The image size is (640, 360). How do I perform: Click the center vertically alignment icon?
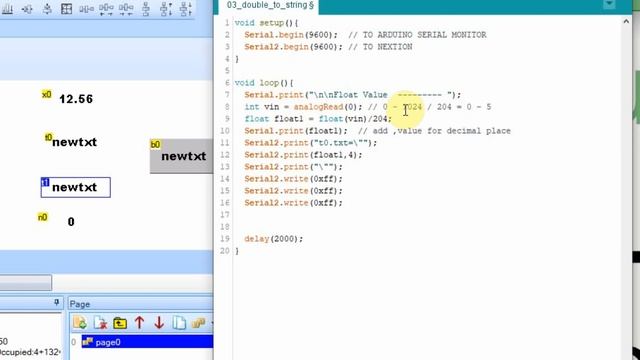click(47, 9)
